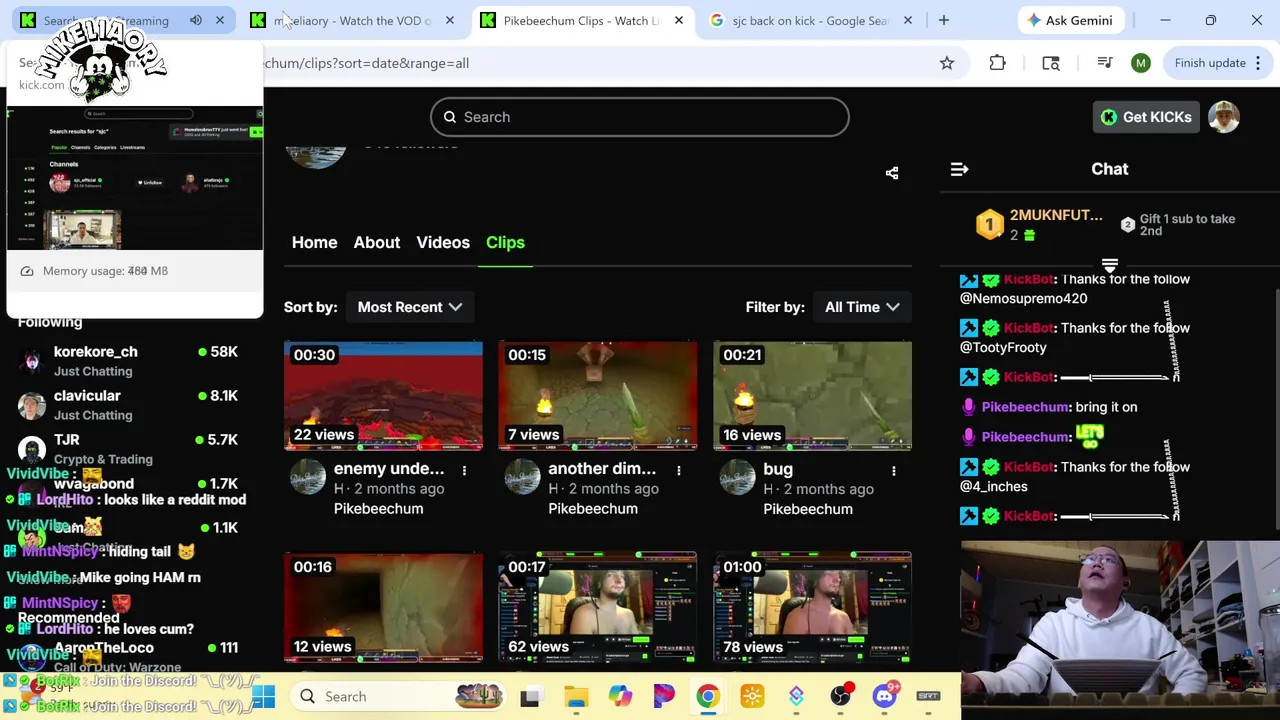Mute the first Kick tab audio
1280x720 pixels.
pyautogui.click(x=196, y=20)
